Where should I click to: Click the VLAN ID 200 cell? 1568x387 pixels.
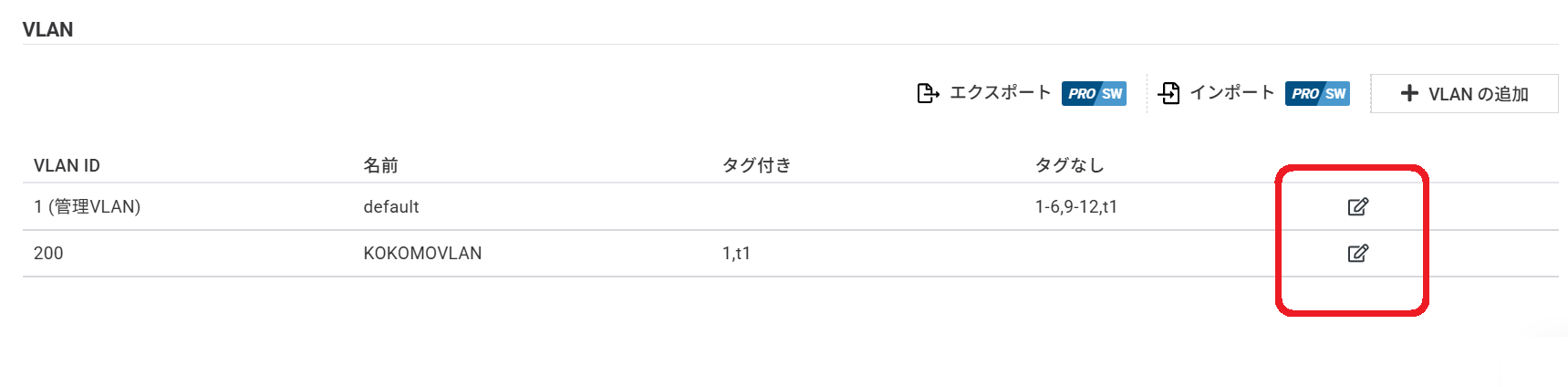pos(48,253)
